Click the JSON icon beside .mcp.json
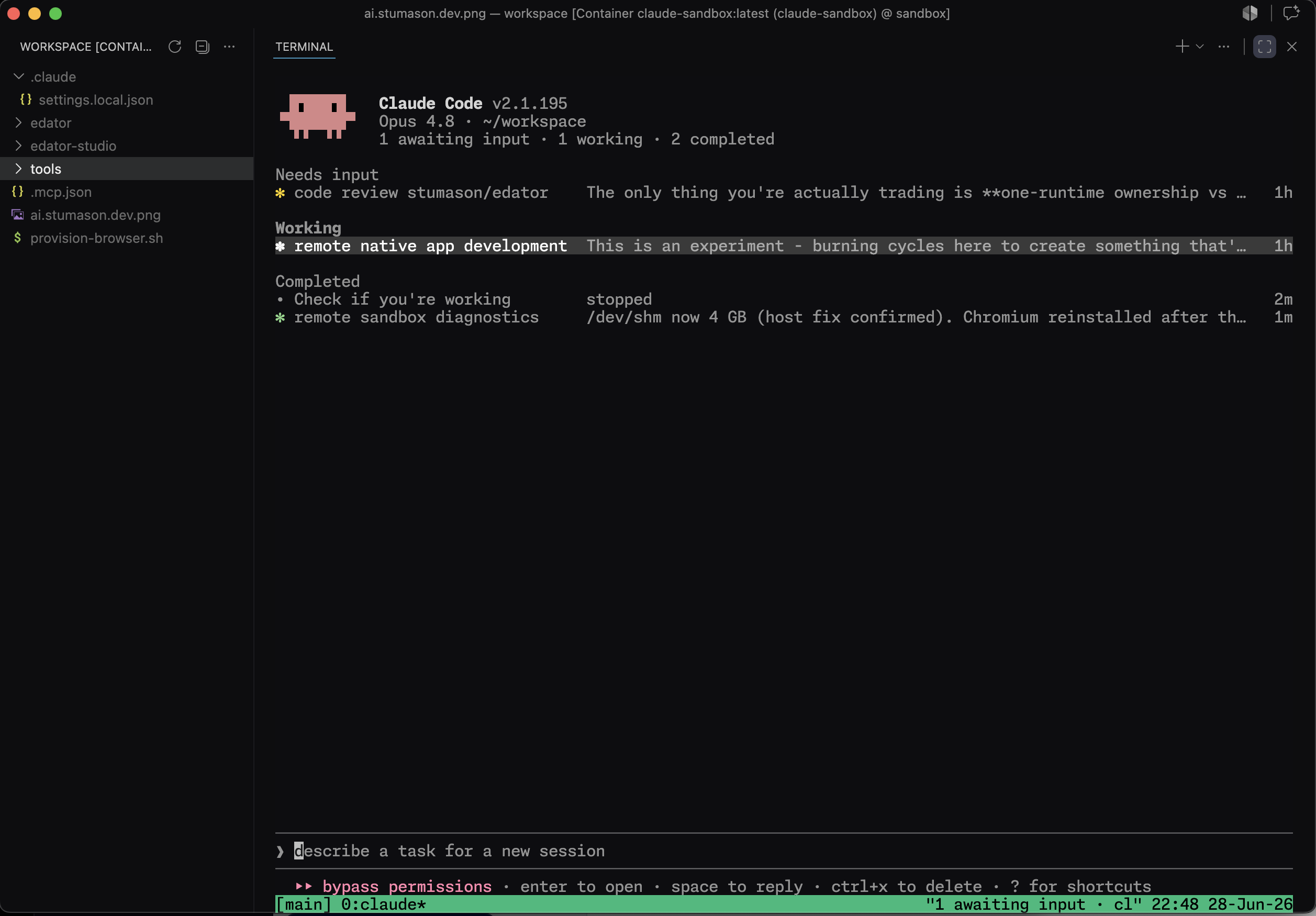Image resolution: width=1316 pixels, height=916 pixels. point(18,192)
